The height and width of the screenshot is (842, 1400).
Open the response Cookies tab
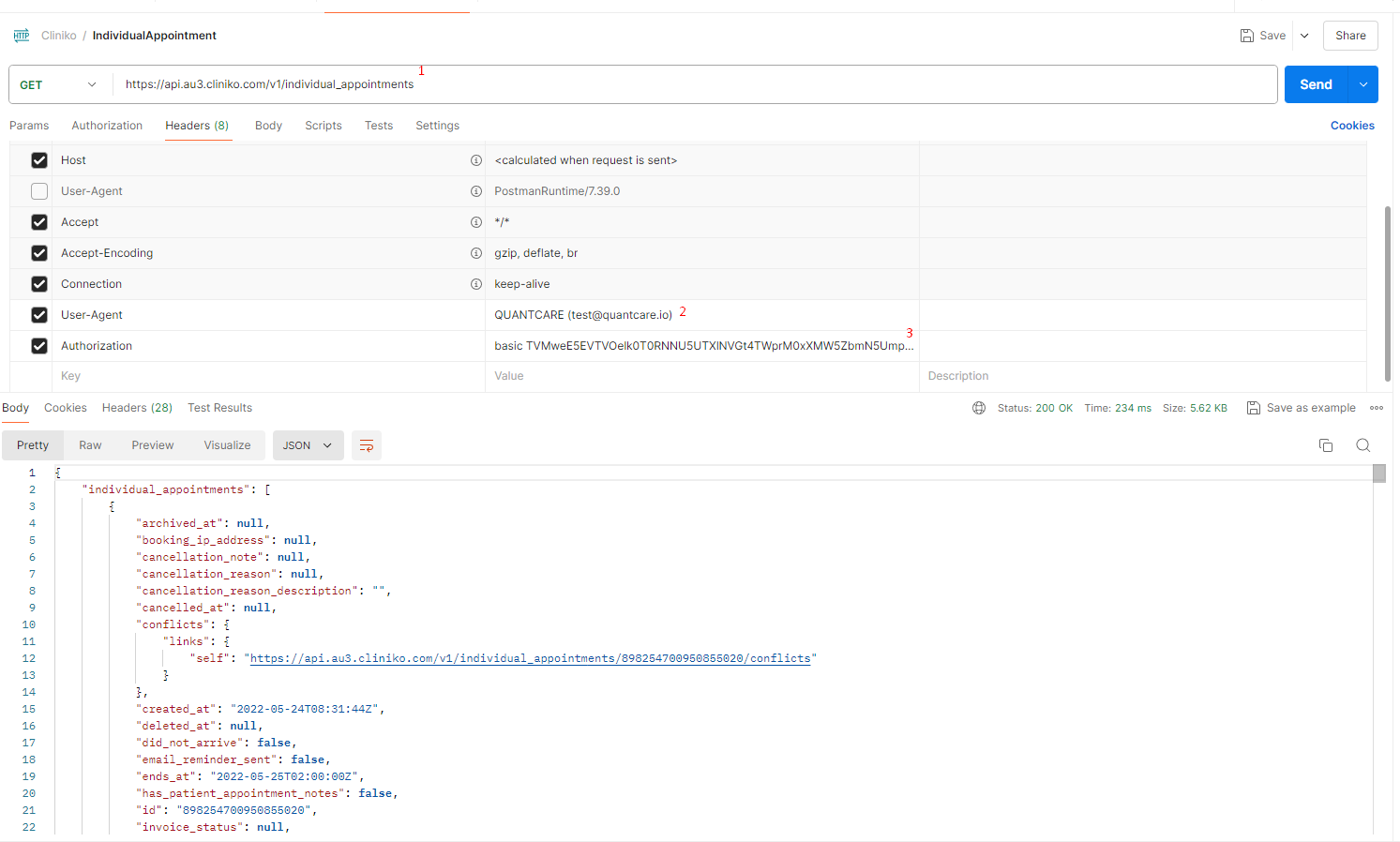tap(66, 408)
